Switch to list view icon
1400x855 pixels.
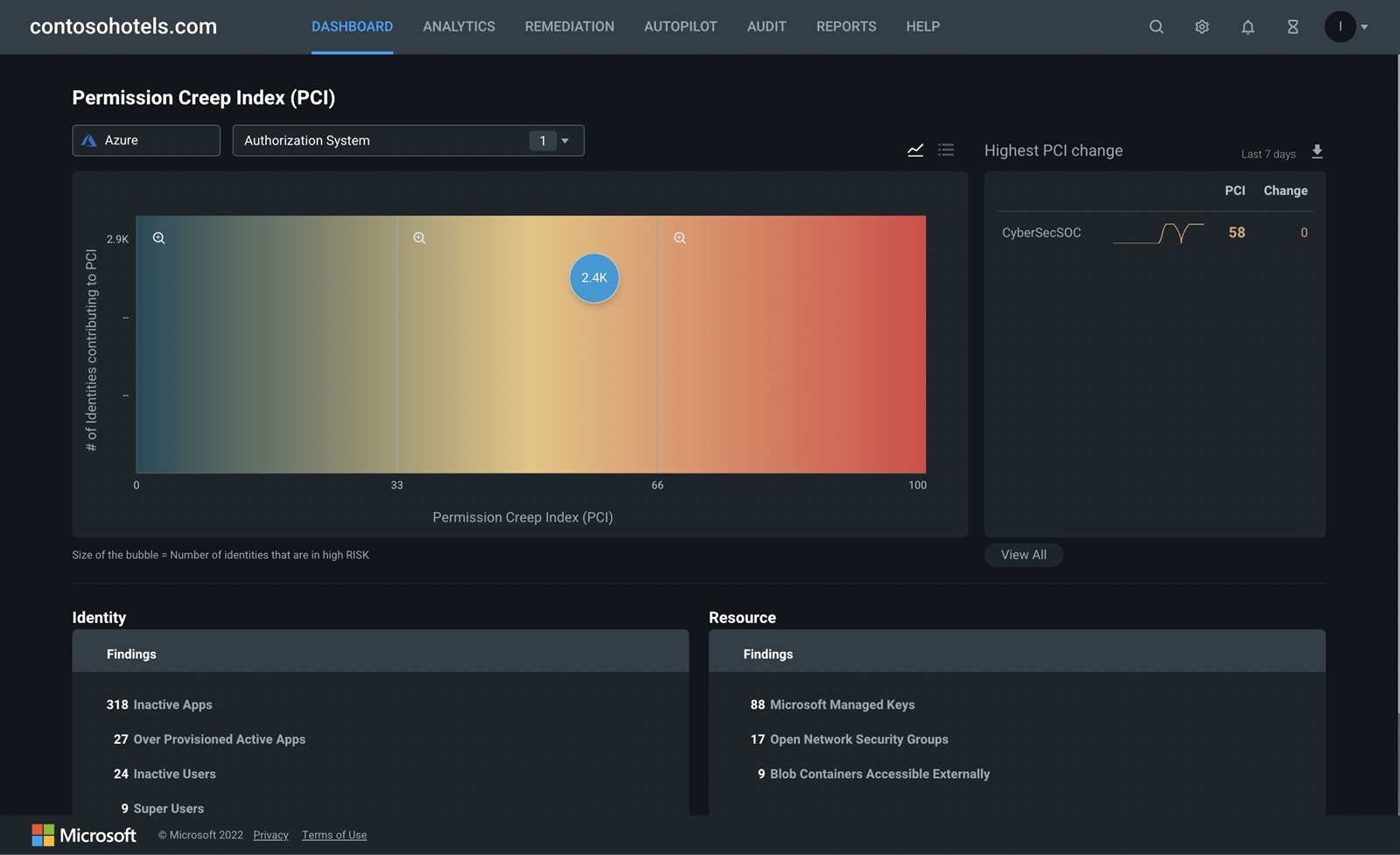(x=946, y=150)
